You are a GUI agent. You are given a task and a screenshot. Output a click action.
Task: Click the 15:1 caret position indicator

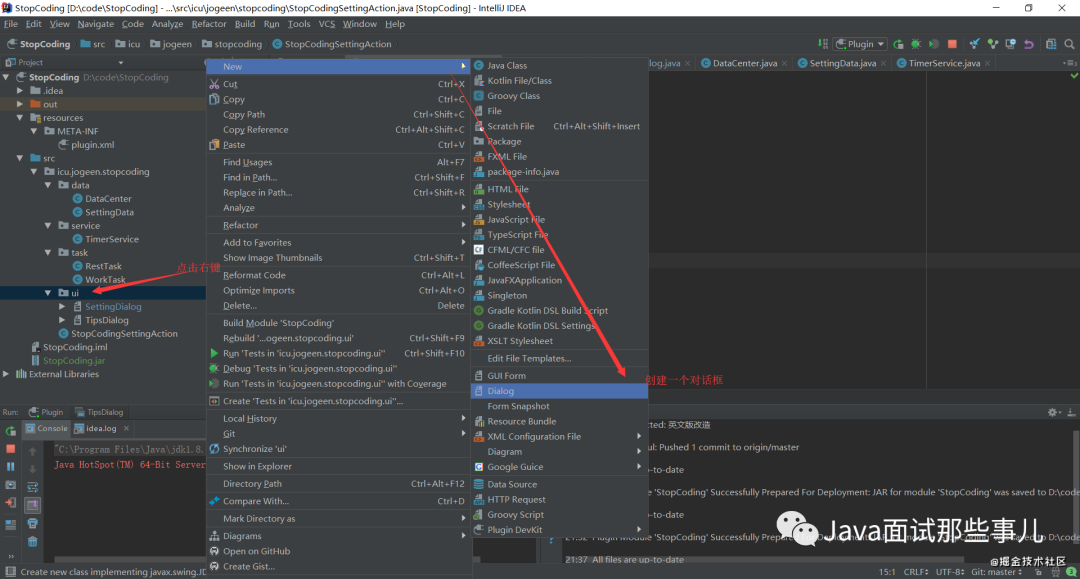(887, 572)
